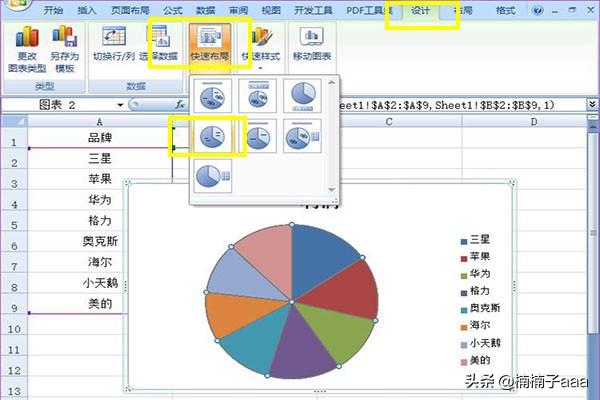Select the single layout in third gallery row

(x=213, y=176)
